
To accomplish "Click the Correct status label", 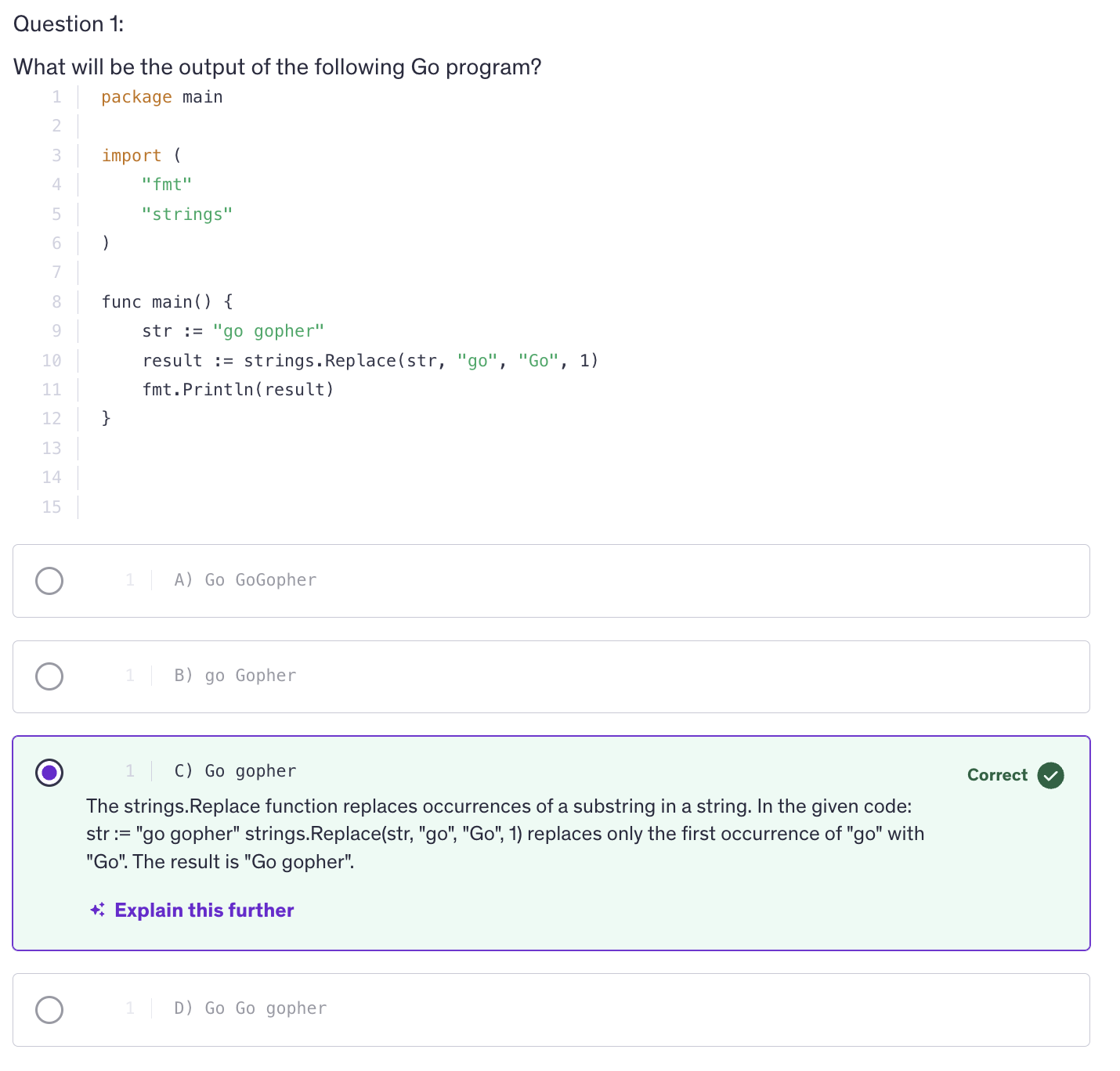I will (996, 775).
